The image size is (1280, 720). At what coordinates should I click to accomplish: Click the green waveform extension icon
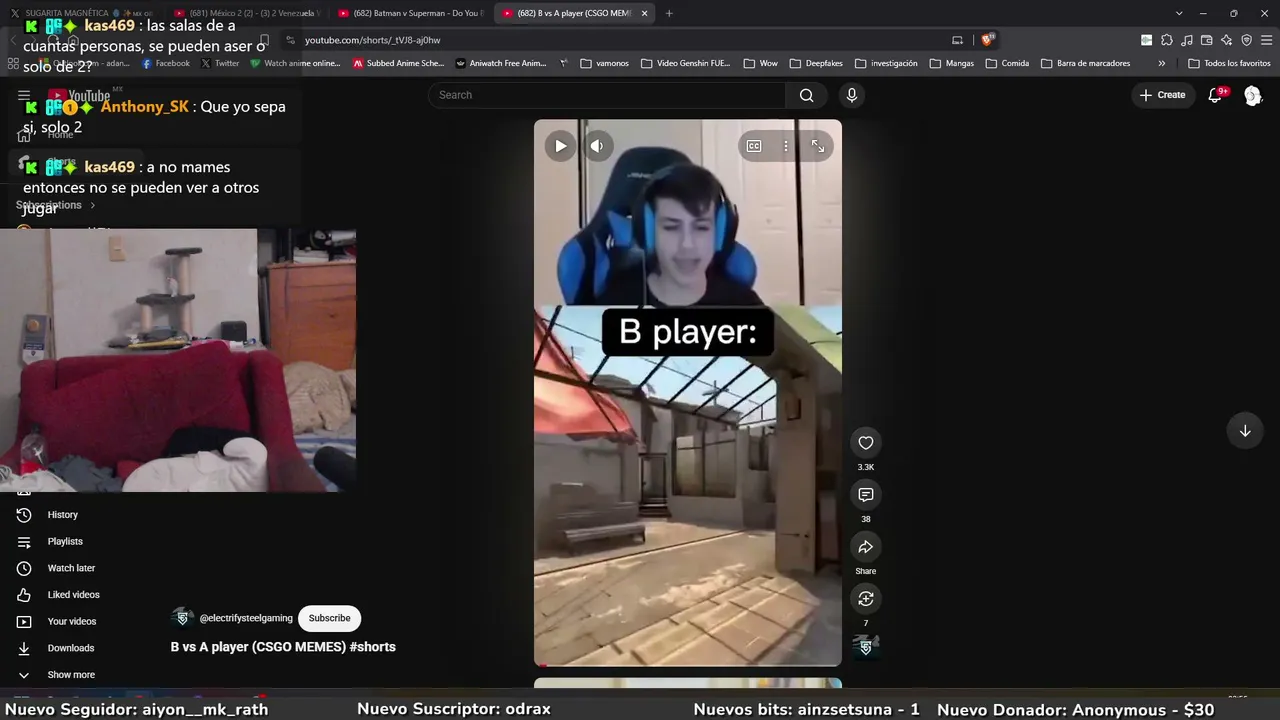click(x=1146, y=40)
